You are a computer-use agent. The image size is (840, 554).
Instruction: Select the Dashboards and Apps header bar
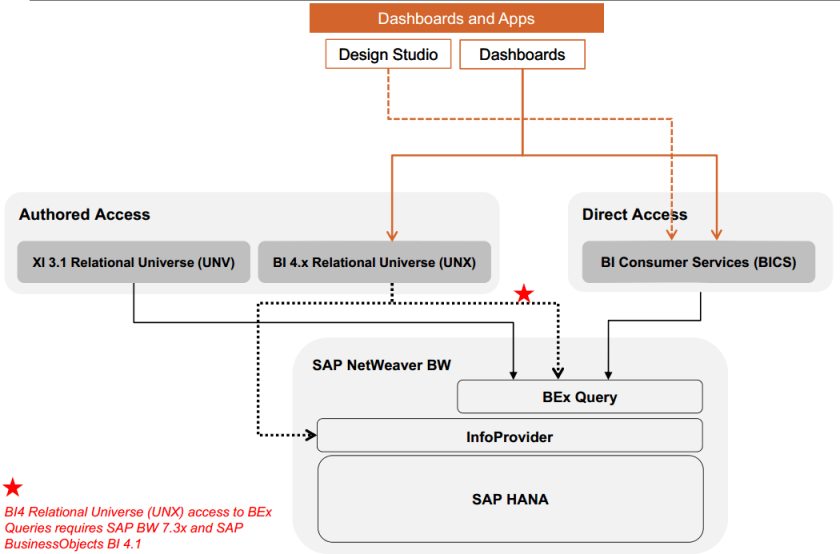[456, 18]
